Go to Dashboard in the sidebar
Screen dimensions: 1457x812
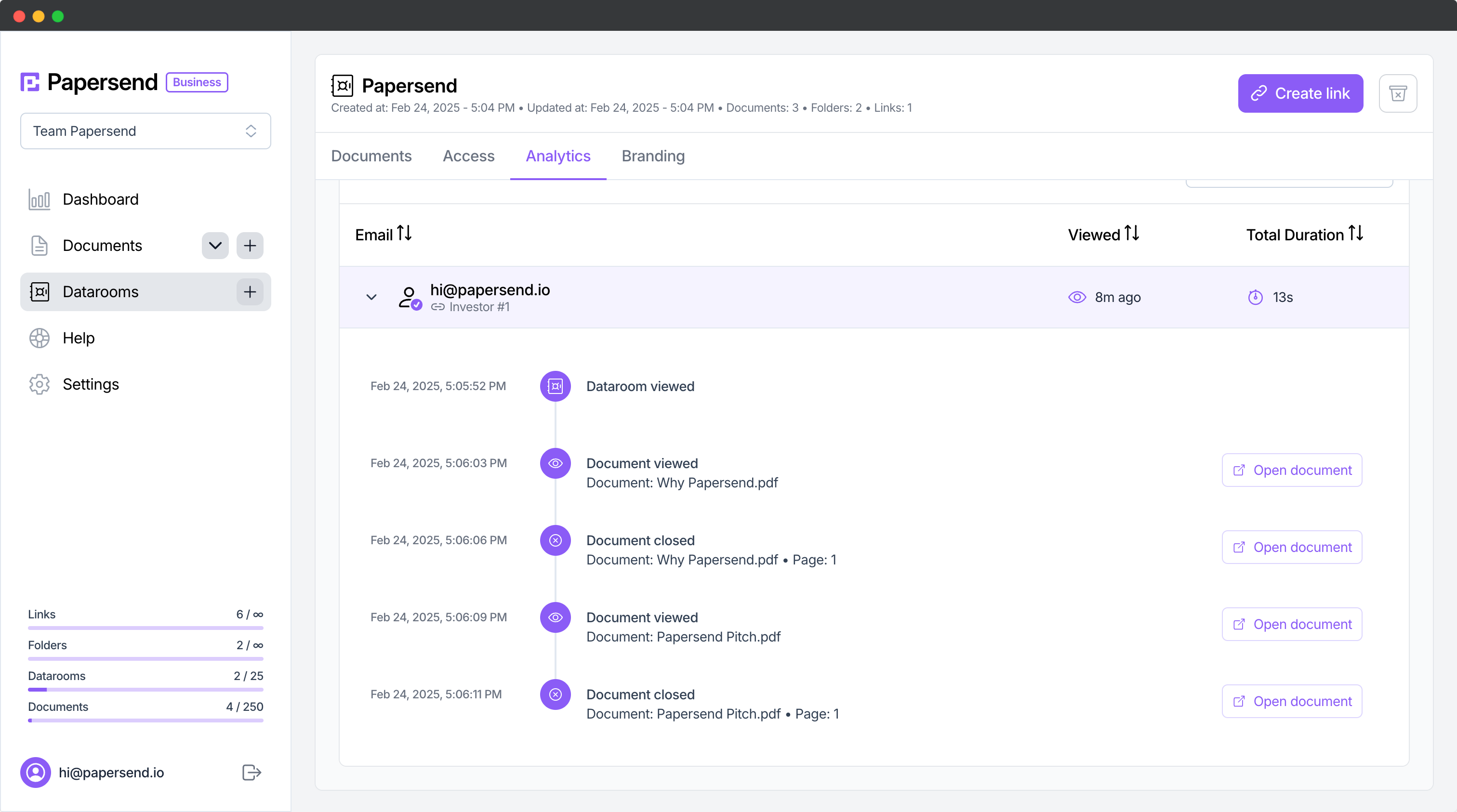pyautogui.click(x=100, y=199)
